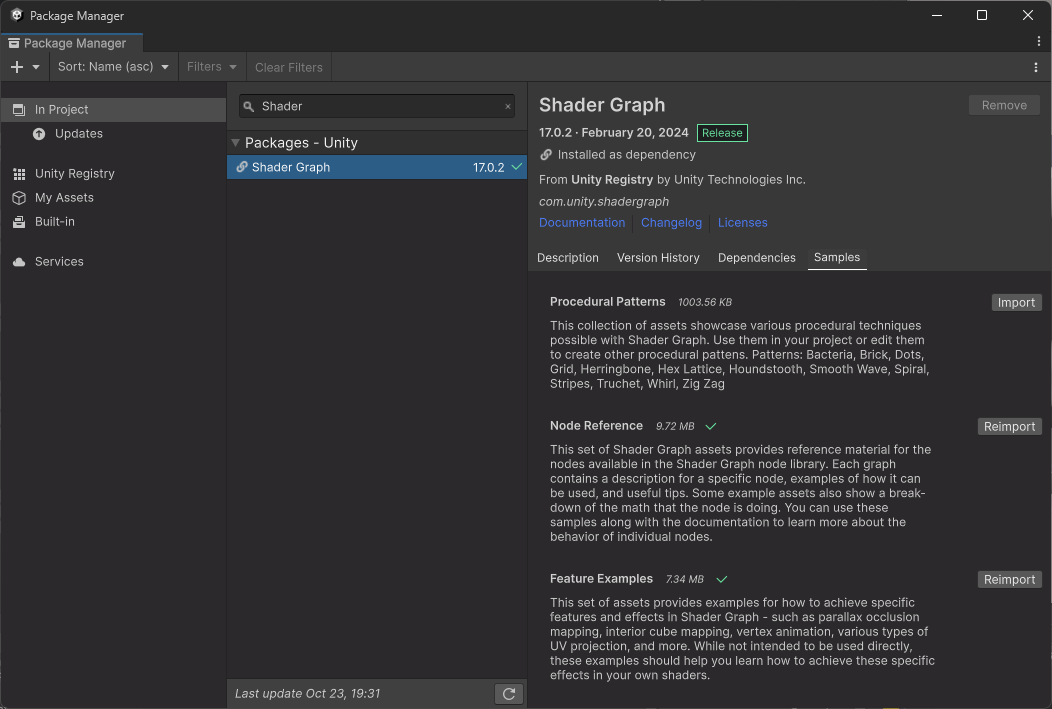Click Clear Filters button
The image size is (1052, 709).
tap(288, 67)
